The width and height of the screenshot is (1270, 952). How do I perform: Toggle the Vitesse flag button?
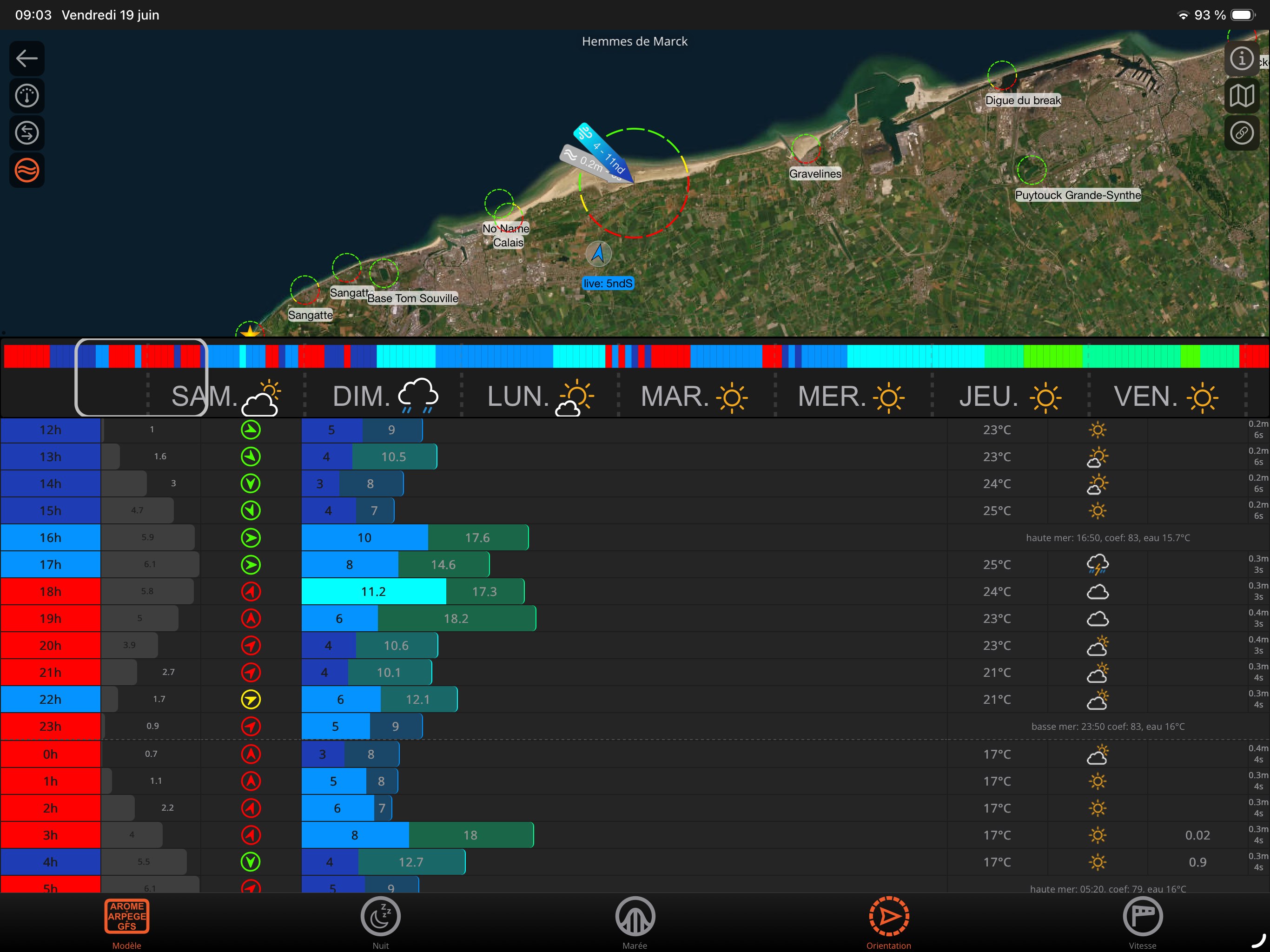point(1143,922)
